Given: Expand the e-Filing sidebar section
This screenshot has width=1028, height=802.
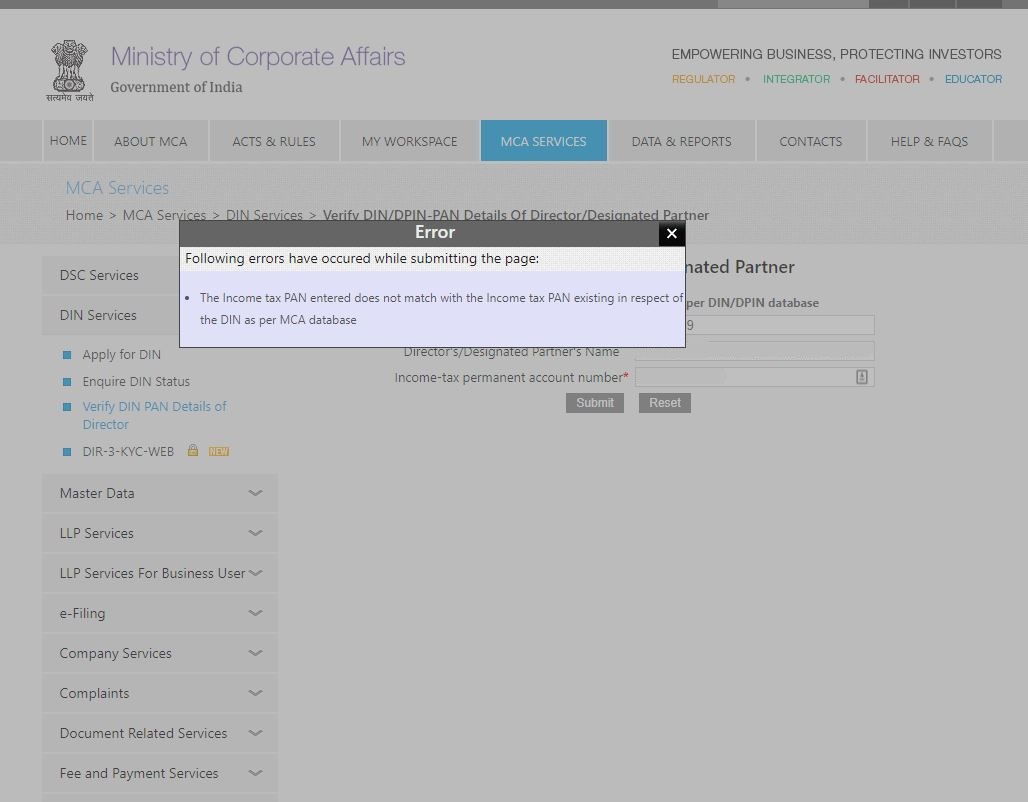Looking at the screenshot, I should click(x=255, y=613).
